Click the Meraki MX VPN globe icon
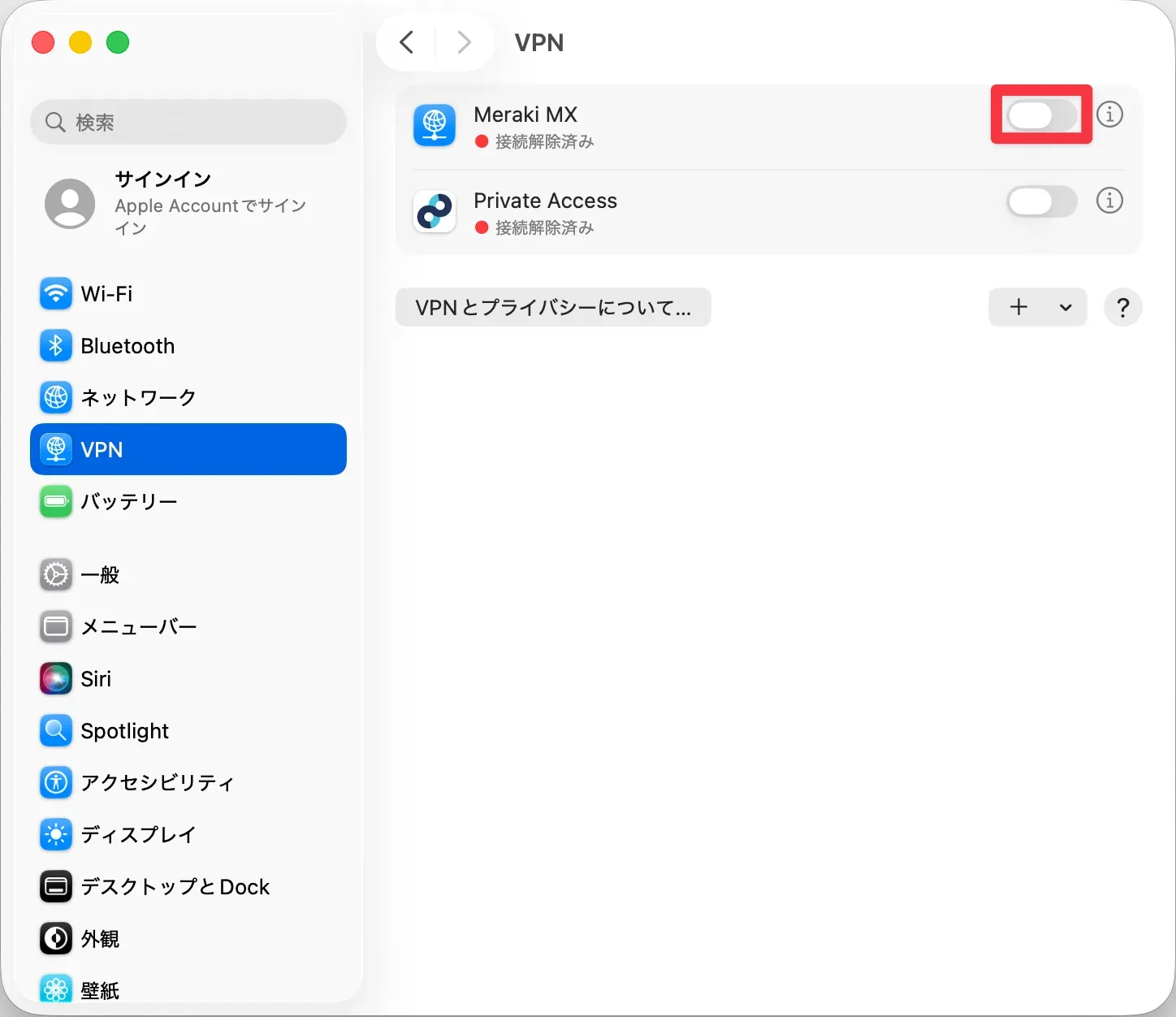This screenshot has height=1017, width=1176. point(435,126)
